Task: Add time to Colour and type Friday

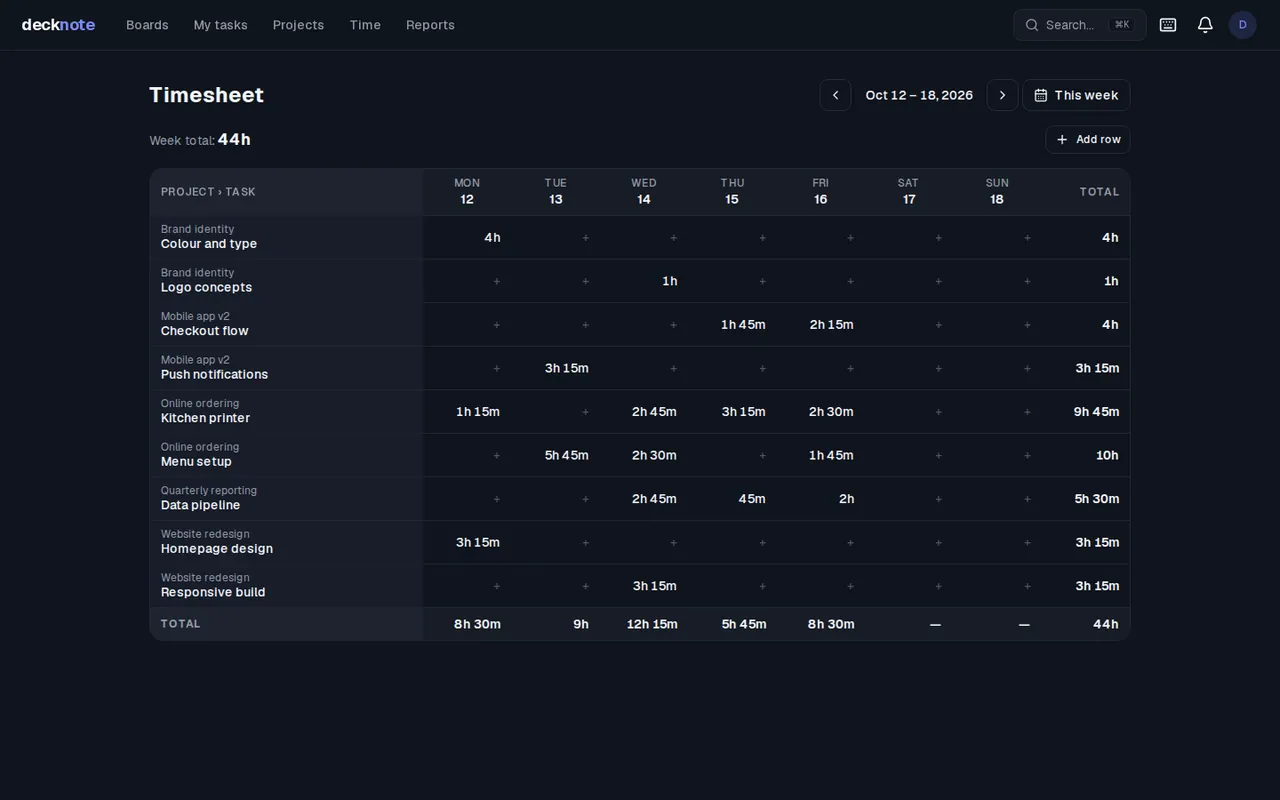Action: [x=850, y=238]
